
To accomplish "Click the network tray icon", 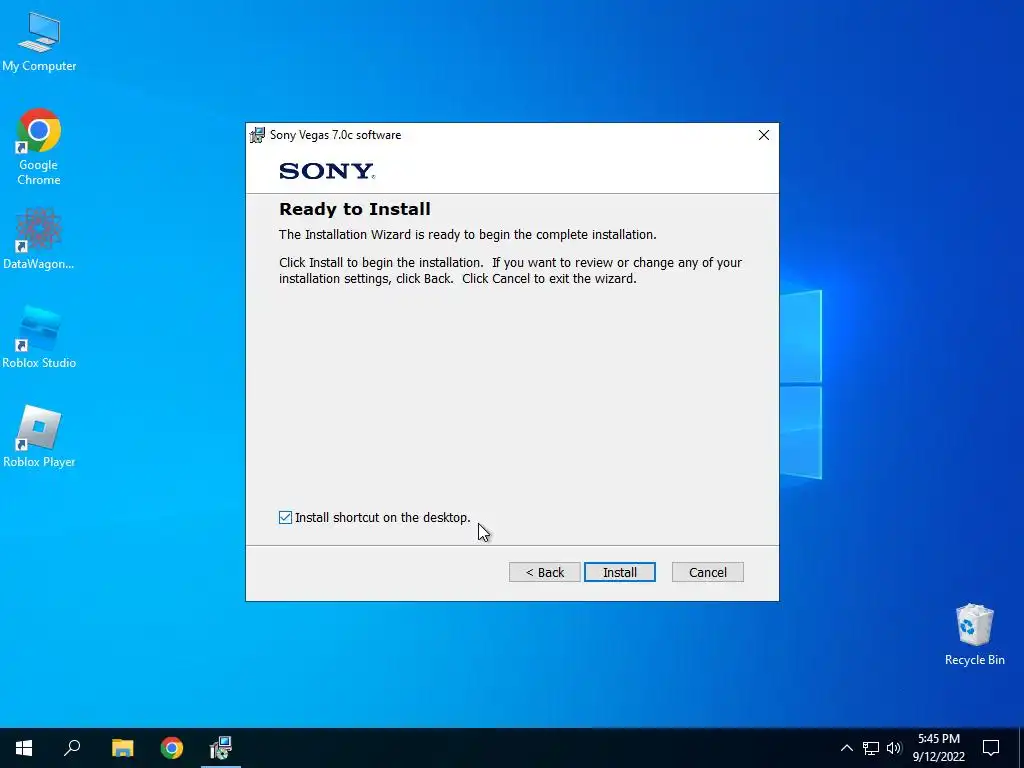I will [871, 748].
